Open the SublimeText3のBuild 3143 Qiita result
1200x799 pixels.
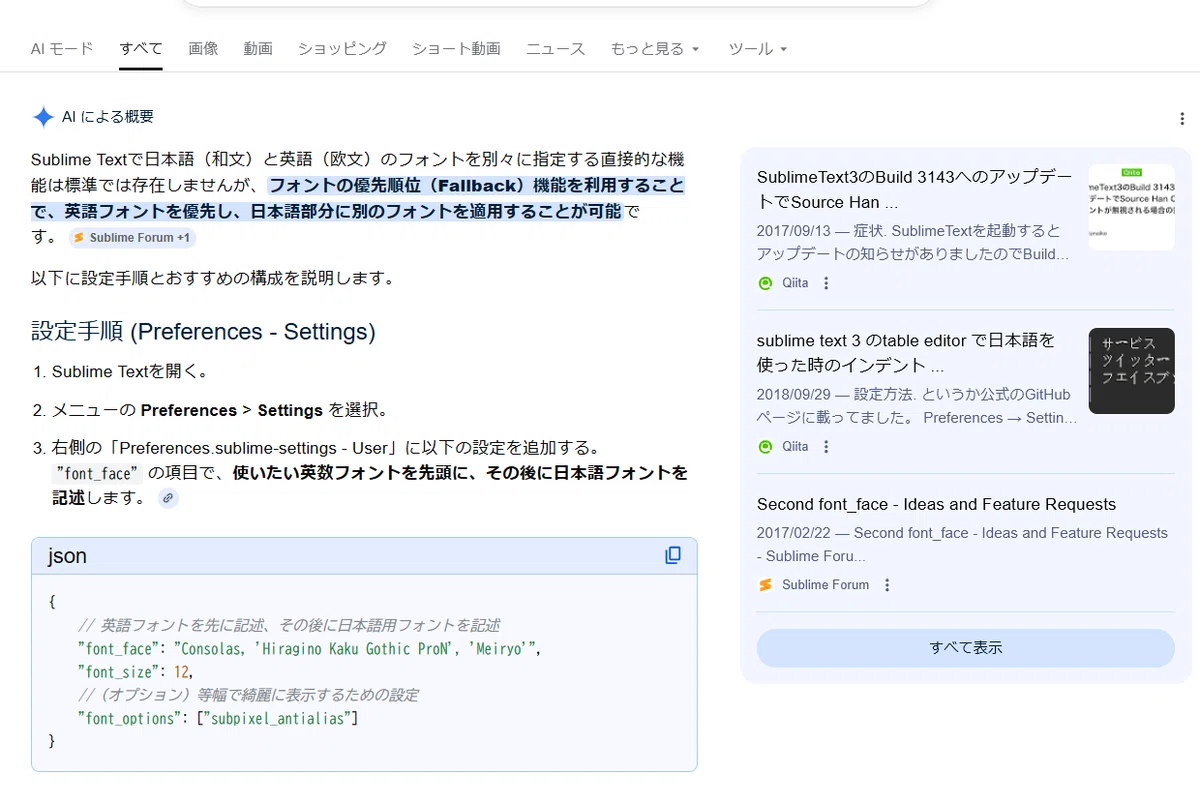point(915,190)
